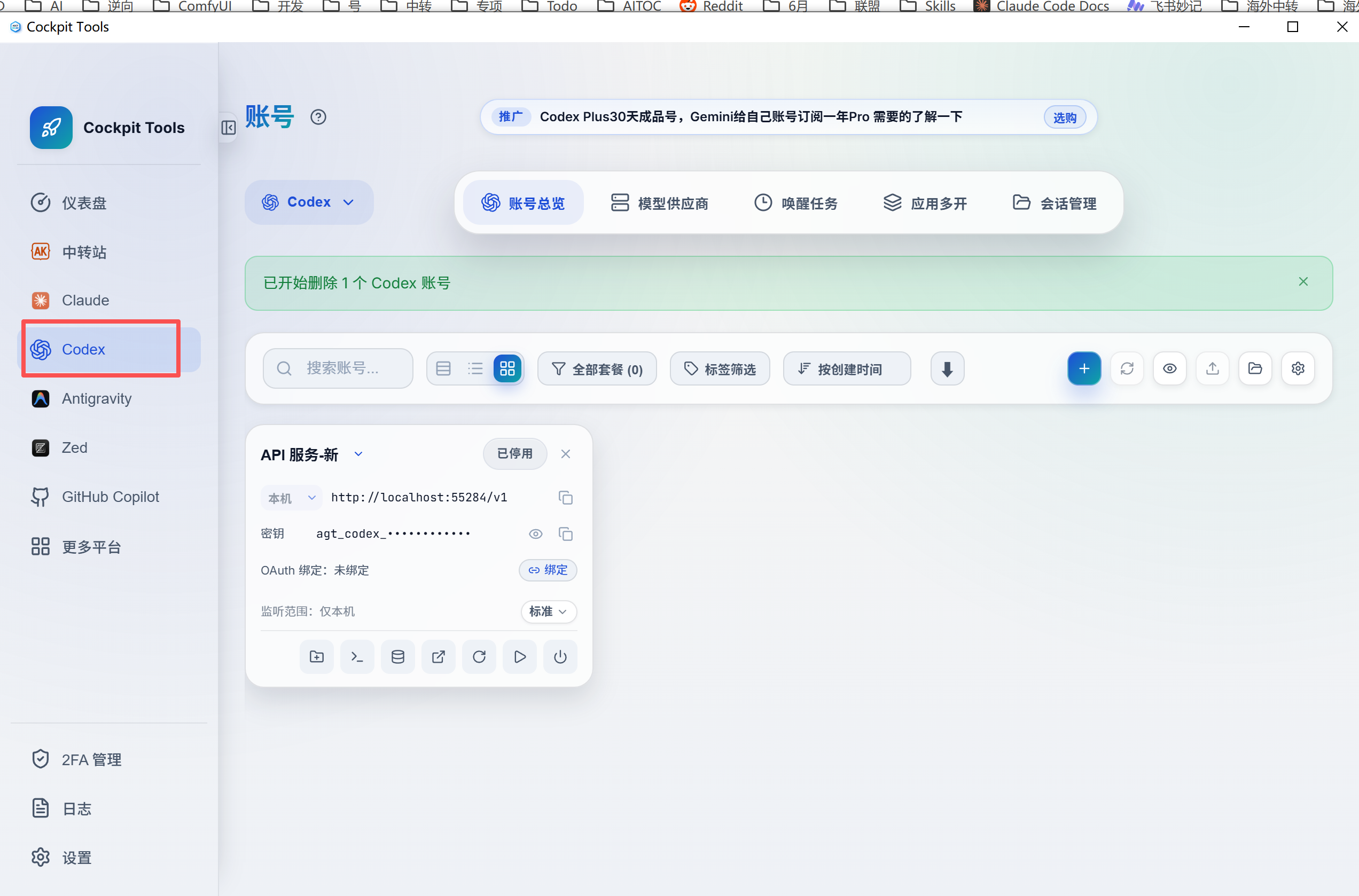Open GitHub Copilot in the sidebar
The height and width of the screenshot is (896, 1359).
tap(108, 497)
